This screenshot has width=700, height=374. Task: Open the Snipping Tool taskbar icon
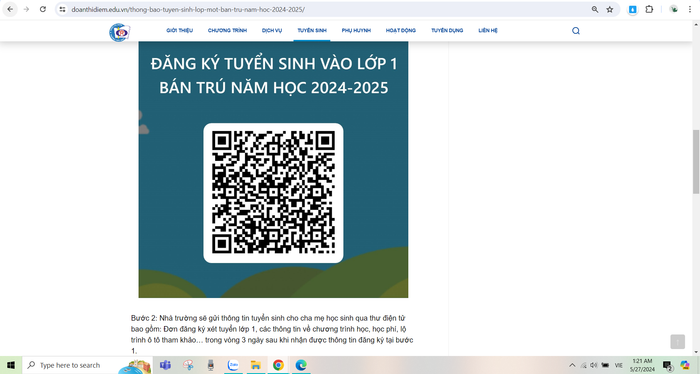click(x=188, y=365)
